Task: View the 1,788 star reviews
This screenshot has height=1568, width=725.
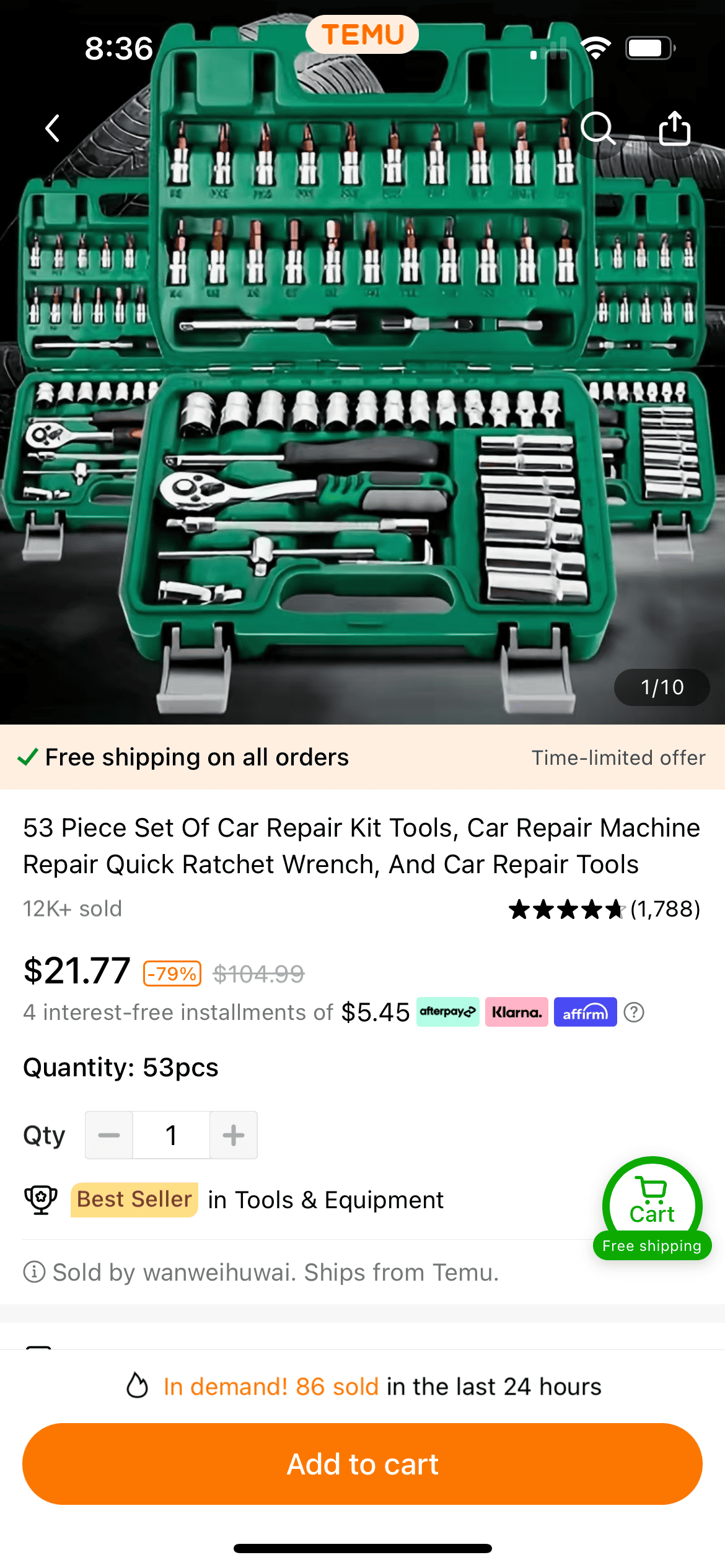Action: [605, 909]
